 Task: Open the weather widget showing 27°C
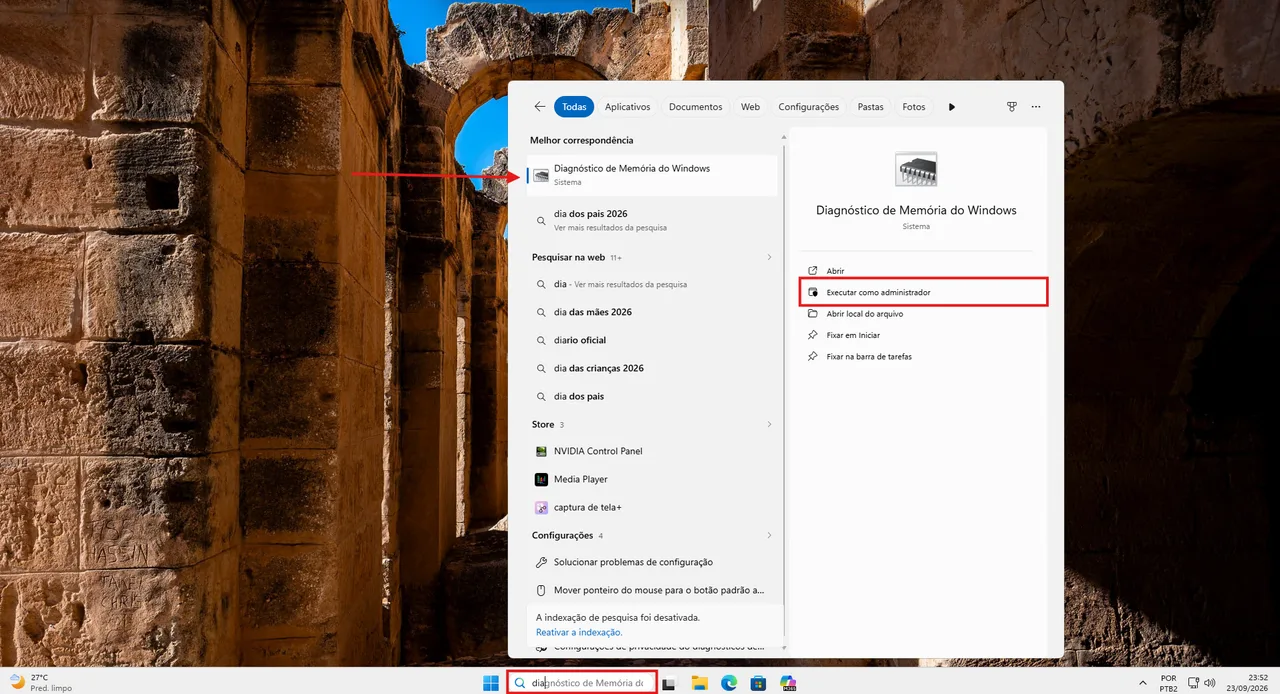[x=40, y=683]
